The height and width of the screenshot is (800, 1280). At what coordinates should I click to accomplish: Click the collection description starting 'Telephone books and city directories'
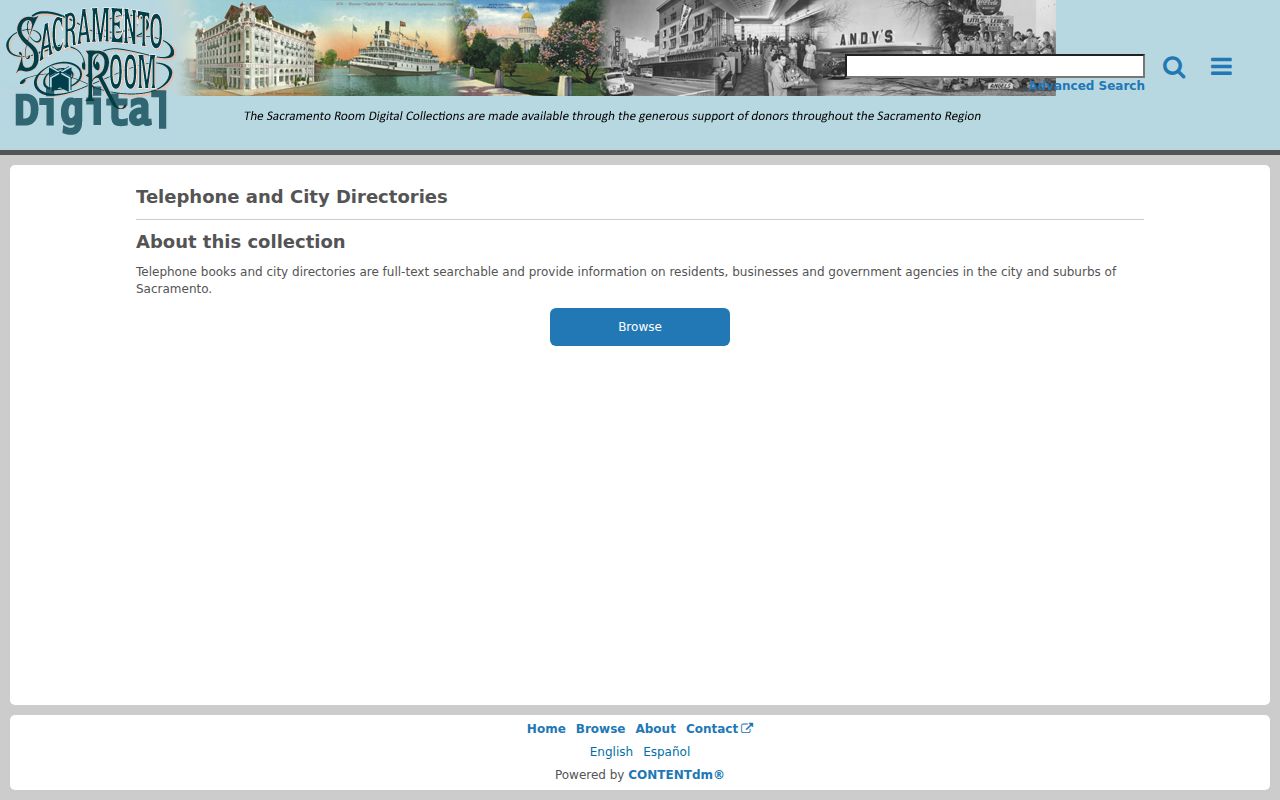(626, 280)
